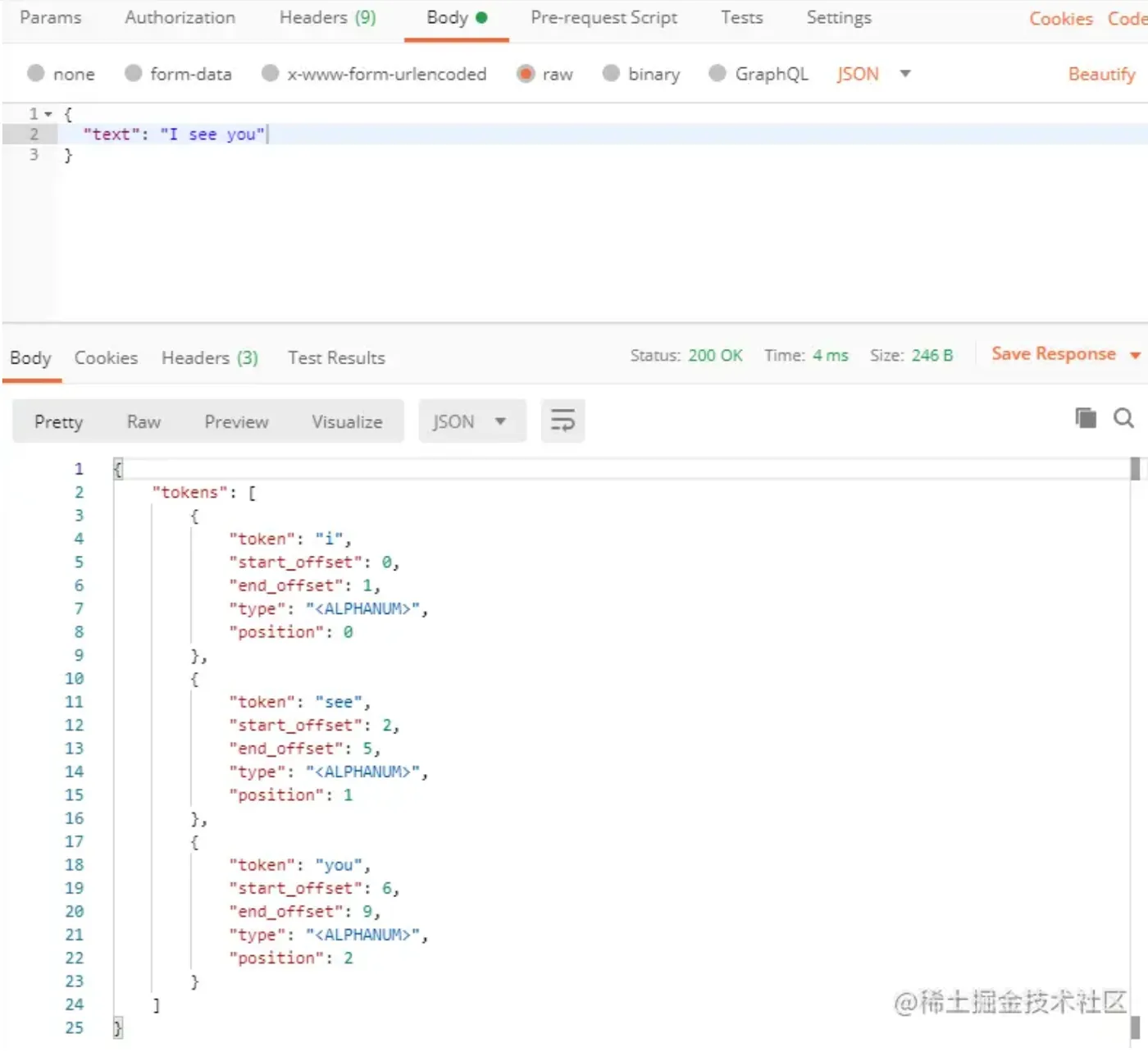The width and height of the screenshot is (1148, 1061).
Task: Click the Beautify link
Action: [1101, 74]
